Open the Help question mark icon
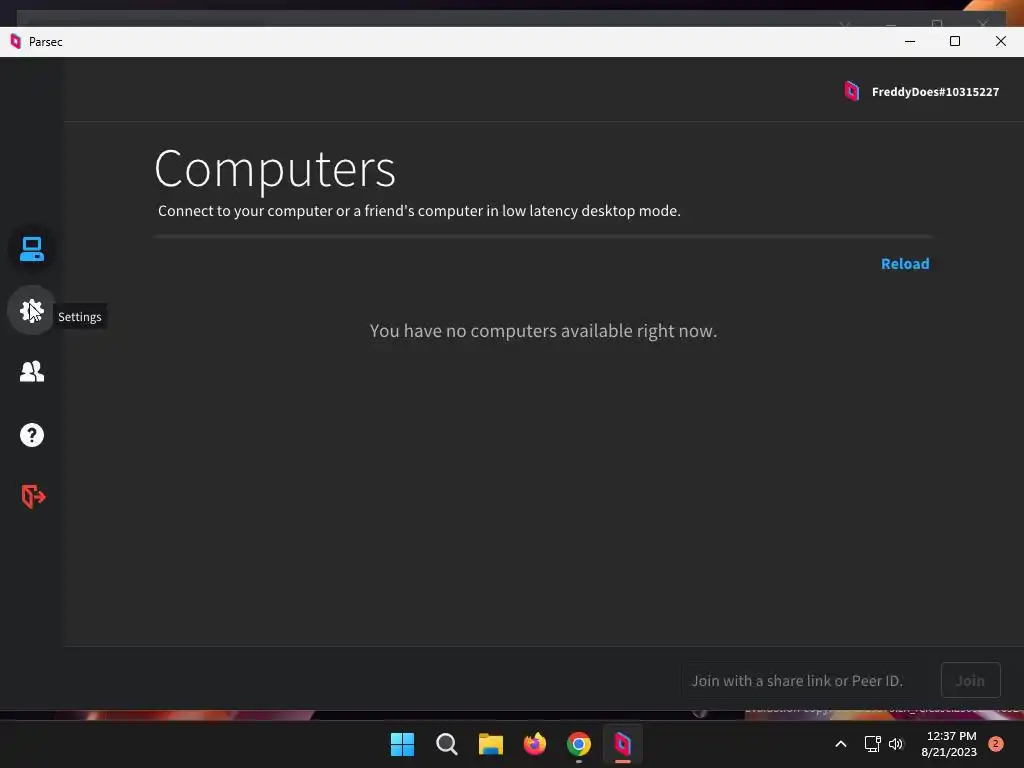 point(31,435)
